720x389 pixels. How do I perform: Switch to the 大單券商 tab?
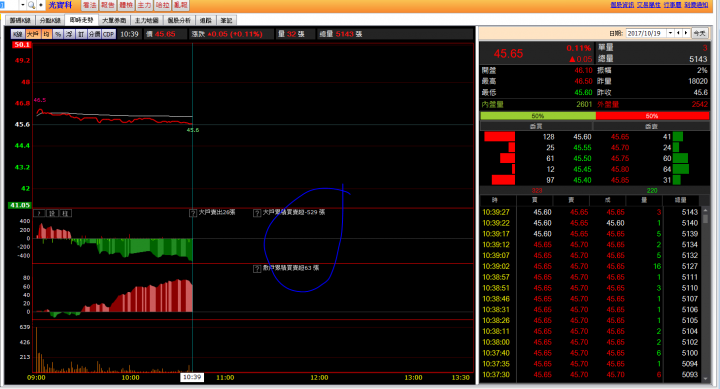[114, 20]
